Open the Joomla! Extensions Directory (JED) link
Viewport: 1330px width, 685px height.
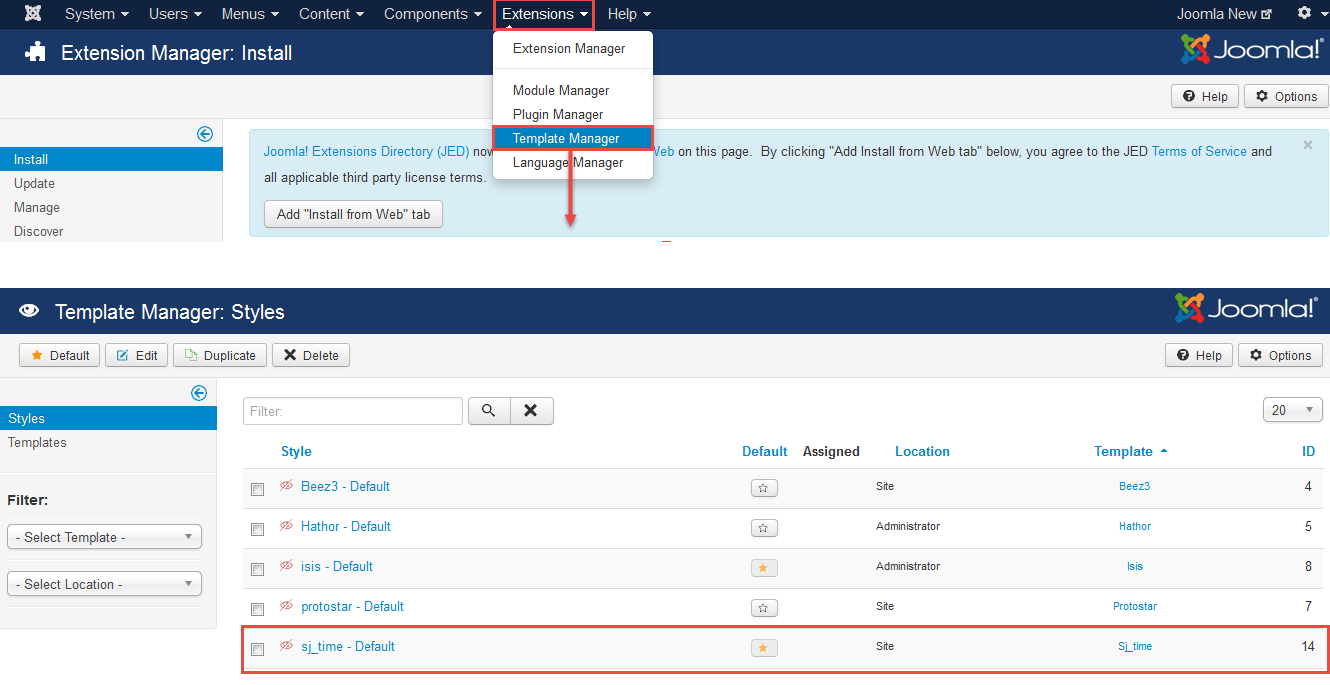pos(366,152)
